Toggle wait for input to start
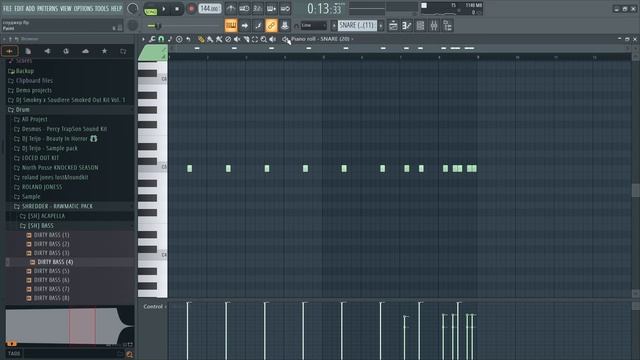Screen dimensions: 640x360 pyautogui.click(x=244, y=9)
